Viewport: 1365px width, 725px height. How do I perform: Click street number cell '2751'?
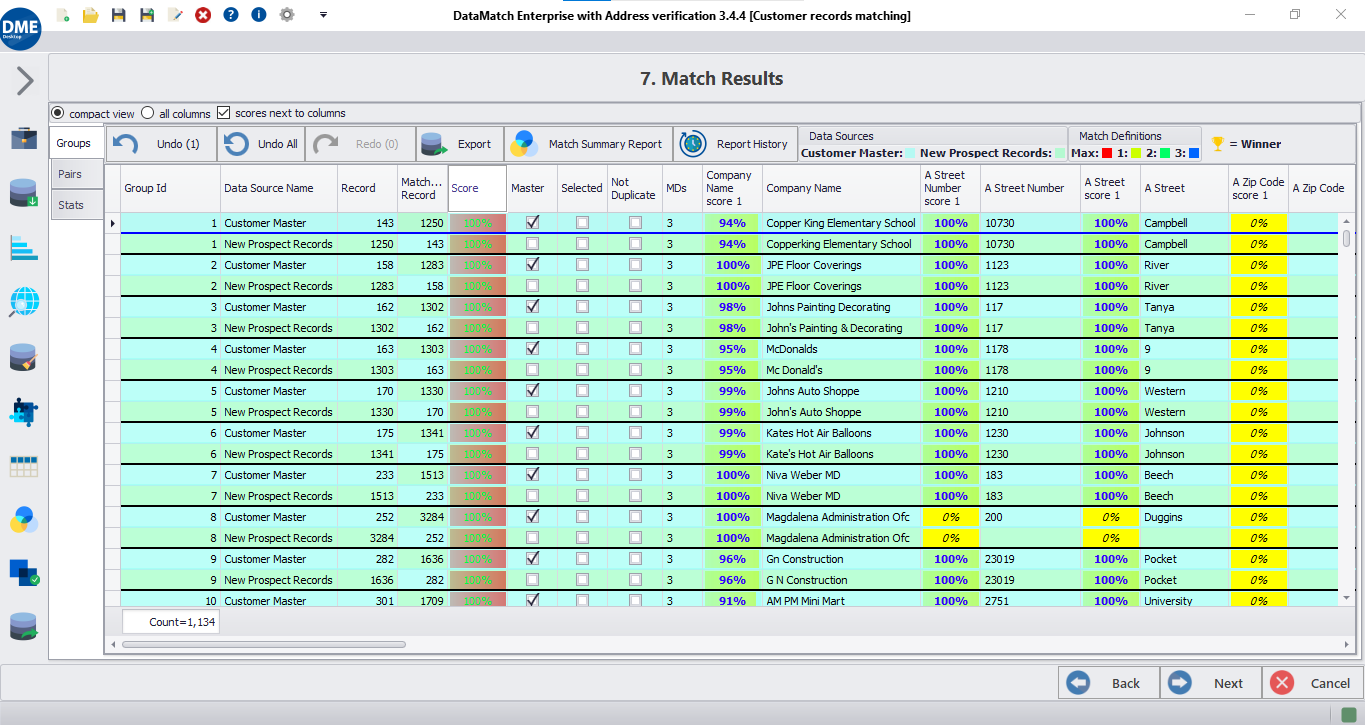click(x=1031, y=601)
